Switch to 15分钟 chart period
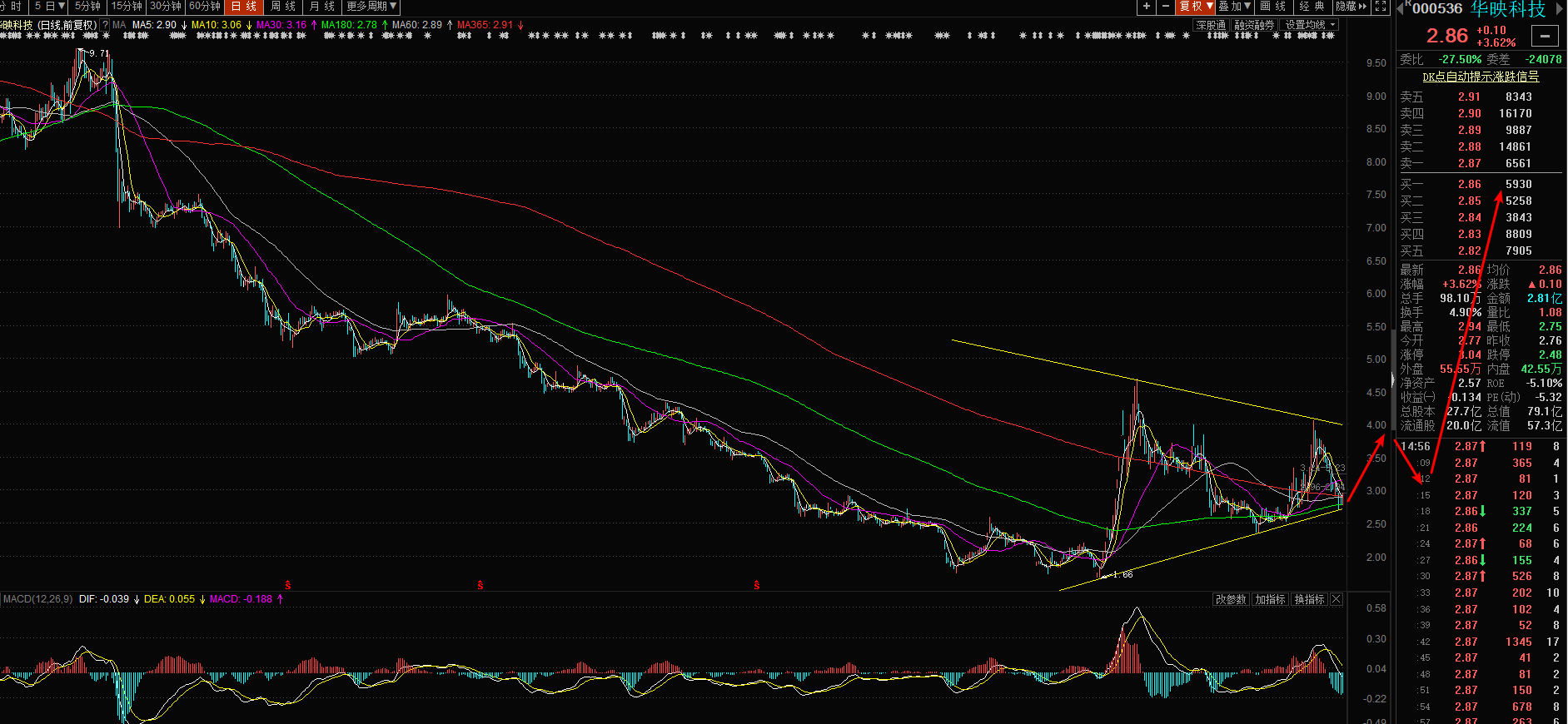This screenshot has width=1568, height=724. 127,7
